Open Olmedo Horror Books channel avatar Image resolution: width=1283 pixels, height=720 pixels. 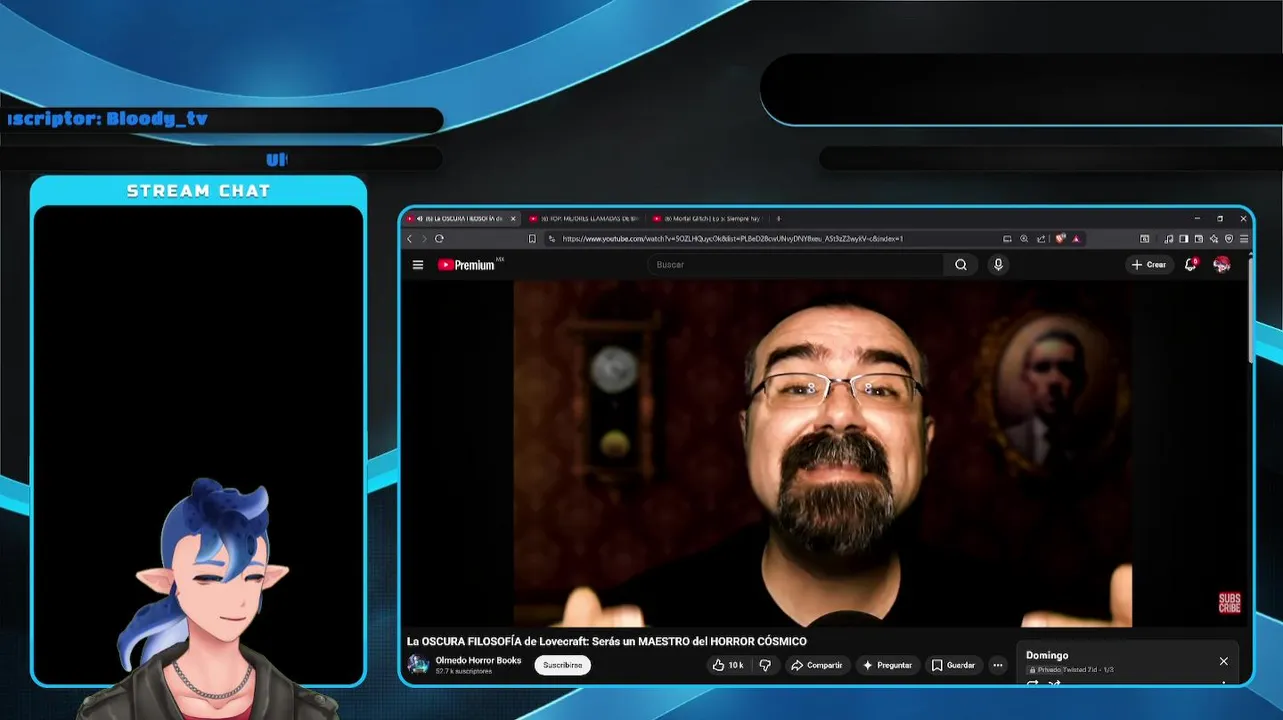coord(418,665)
